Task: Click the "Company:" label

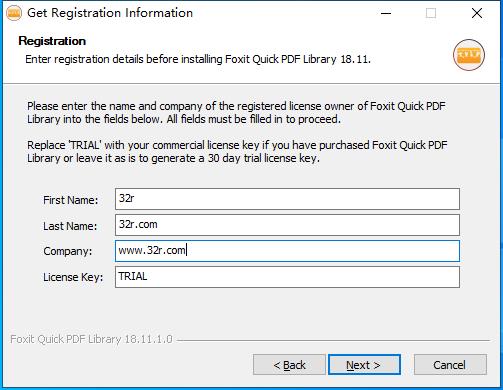Action: click(68, 251)
